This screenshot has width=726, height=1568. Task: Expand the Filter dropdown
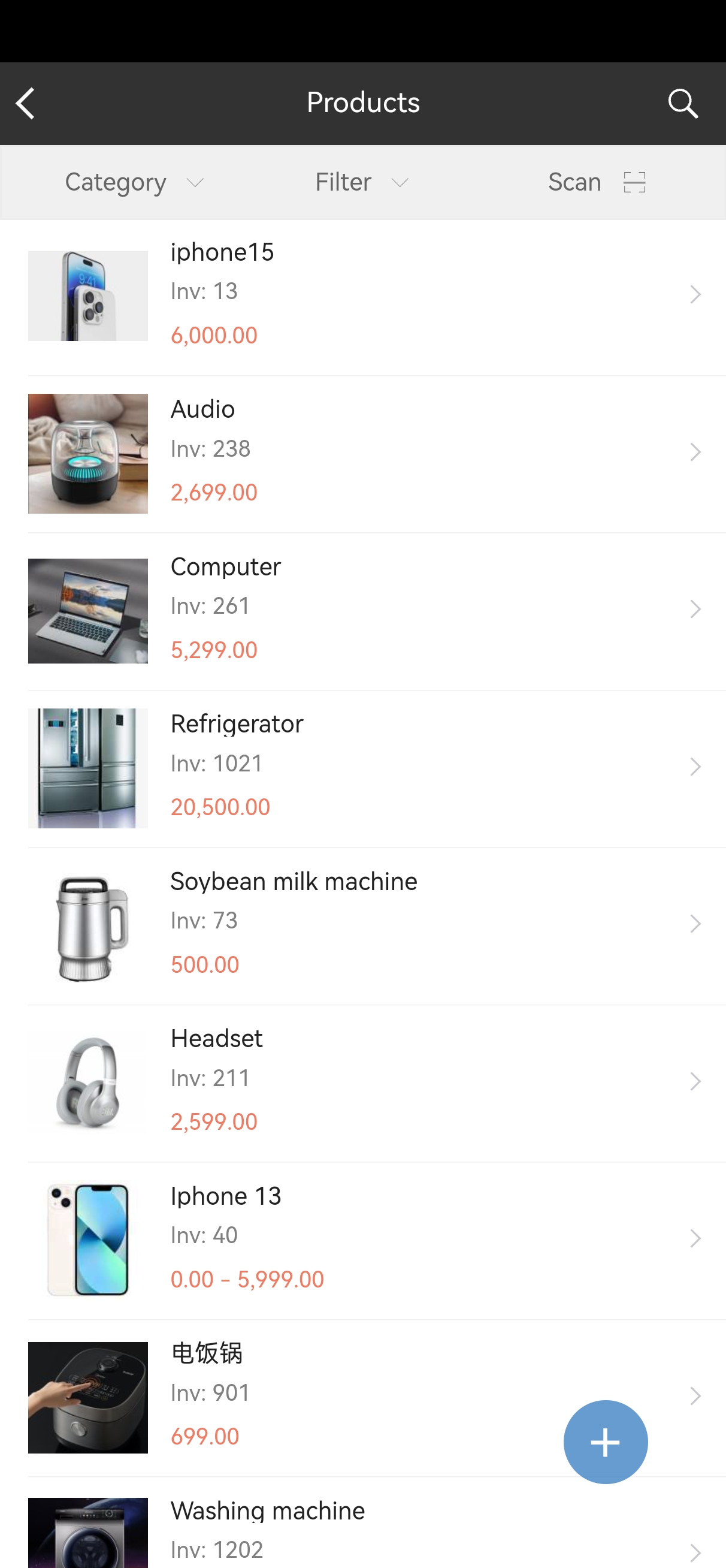[x=362, y=182]
